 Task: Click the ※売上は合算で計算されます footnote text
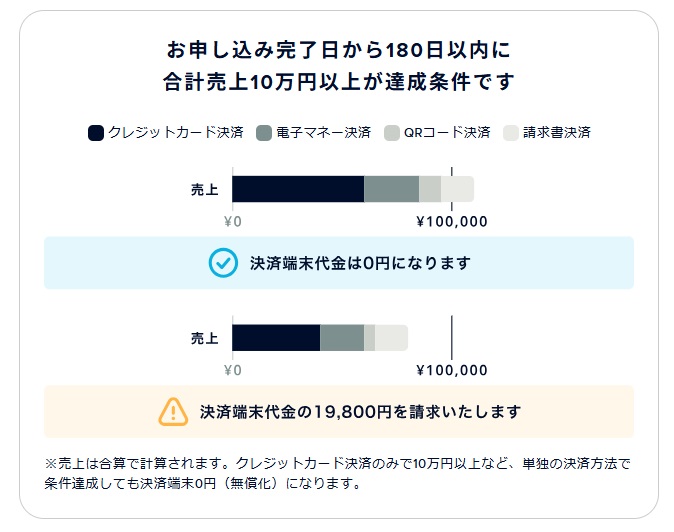coord(337,473)
